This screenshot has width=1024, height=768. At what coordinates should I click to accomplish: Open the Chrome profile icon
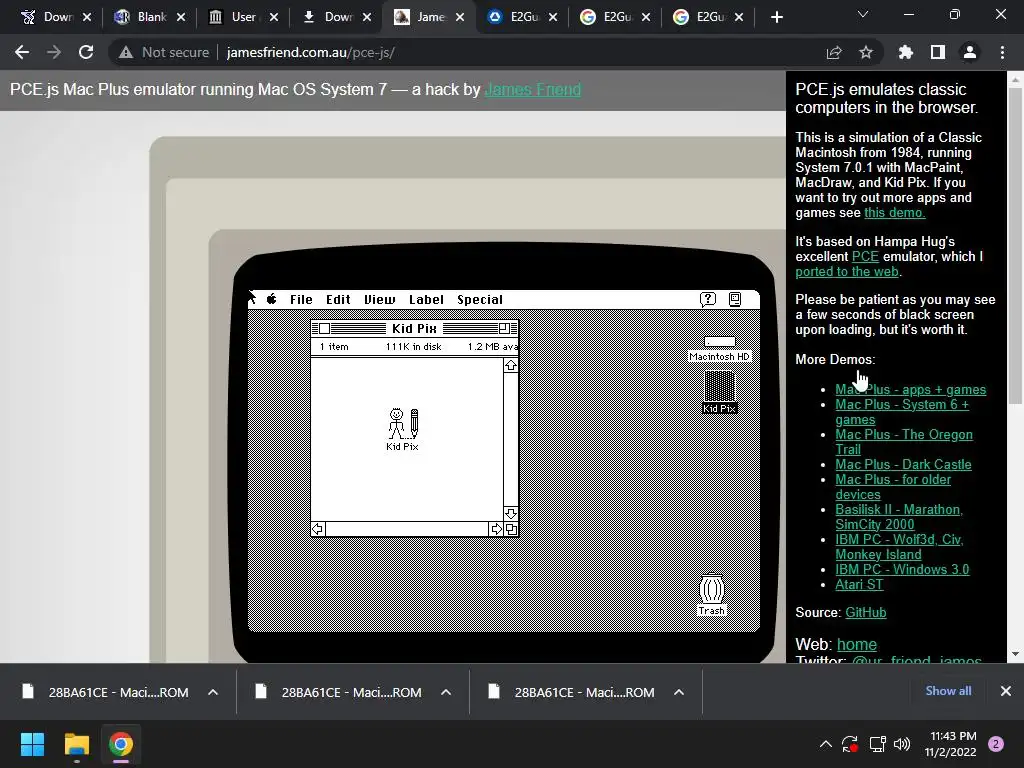[970, 52]
